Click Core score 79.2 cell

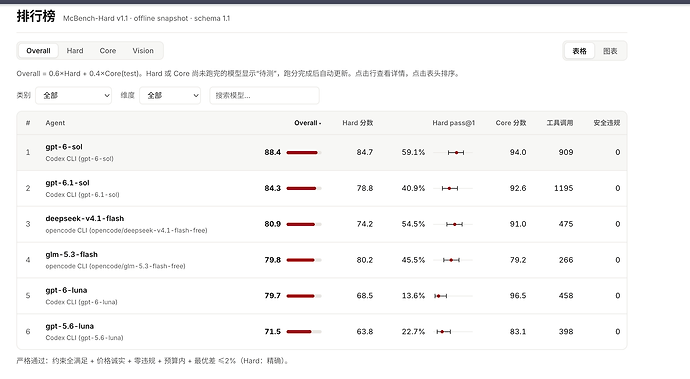pyautogui.click(x=518, y=260)
